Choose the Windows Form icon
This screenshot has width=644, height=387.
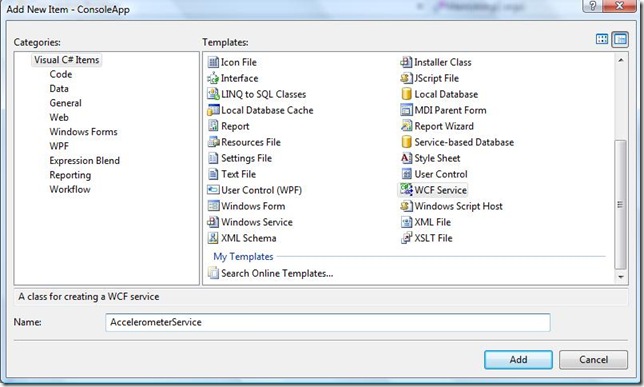point(213,206)
